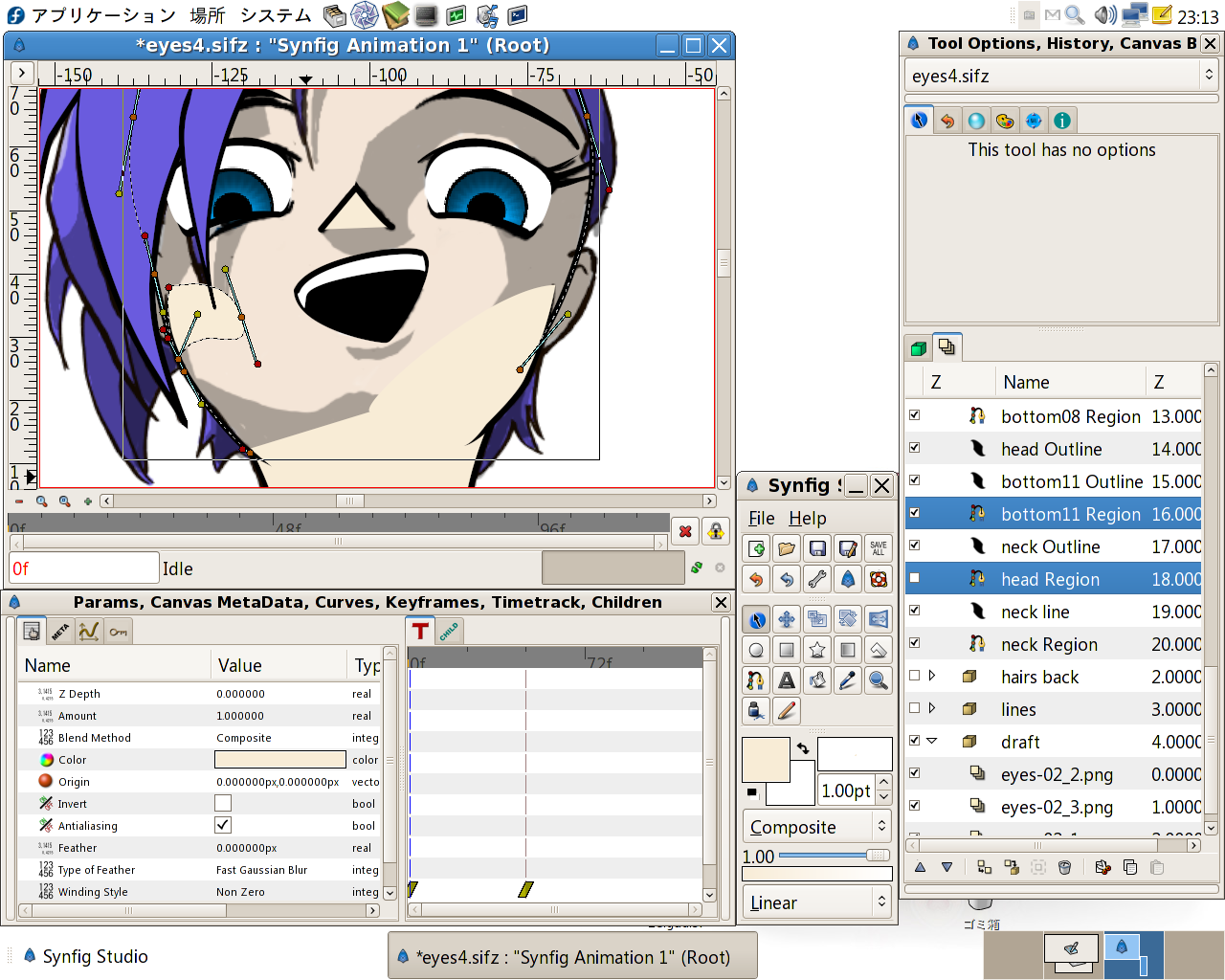This screenshot has width=1225, height=980.
Task: Switch to the History tab
Action: pos(947,121)
